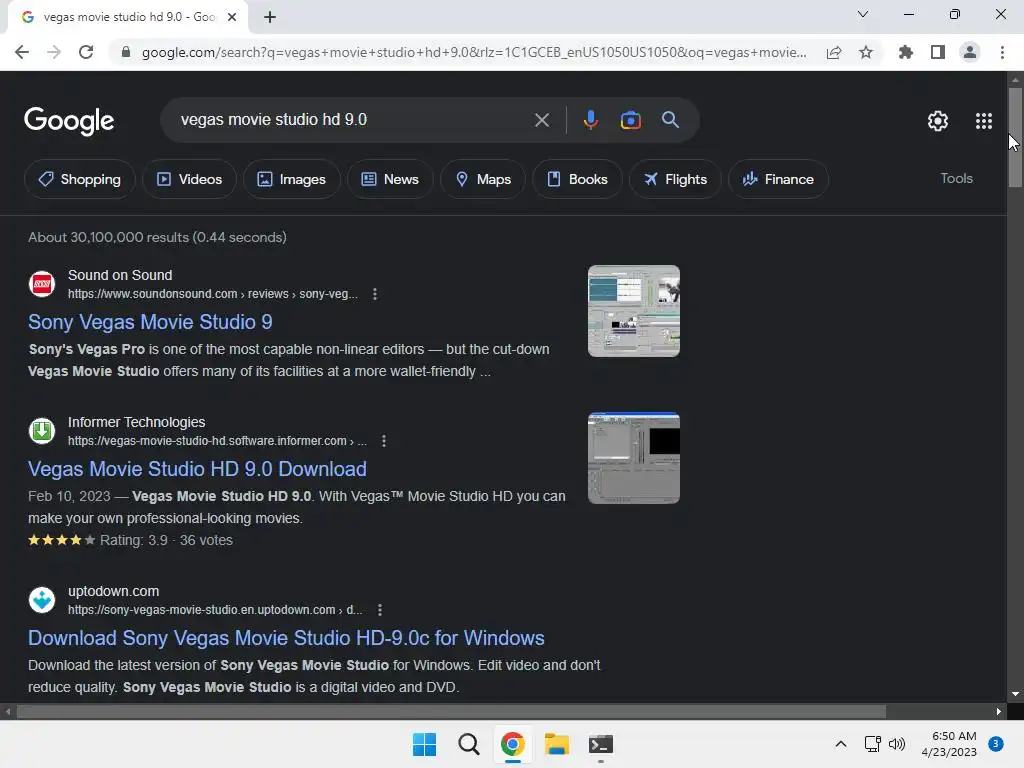Open more options for Sound on Sound result
The height and width of the screenshot is (768, 1024).
375,294
